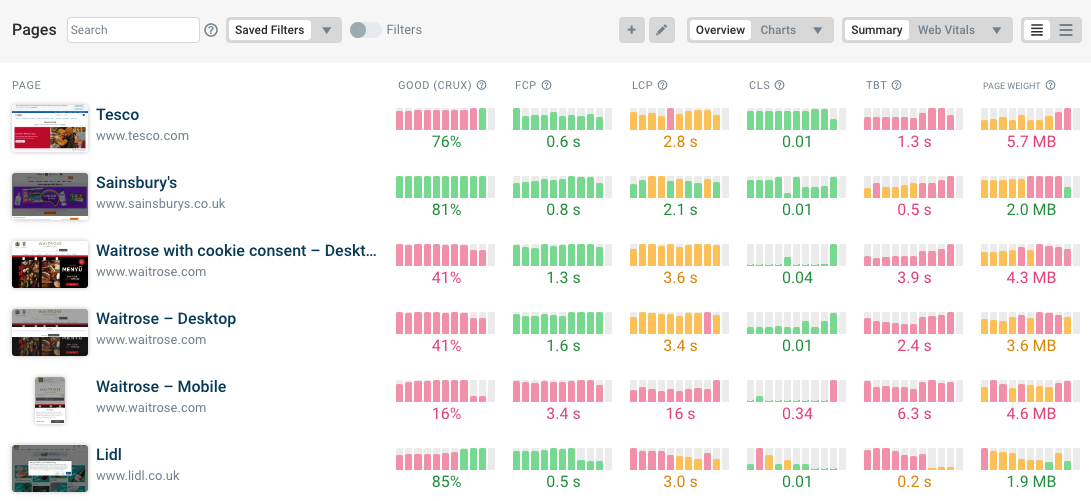The image size is (1091, 501).
Task: Click Lidl CrUX value 85%
Action: pos(446,482)
